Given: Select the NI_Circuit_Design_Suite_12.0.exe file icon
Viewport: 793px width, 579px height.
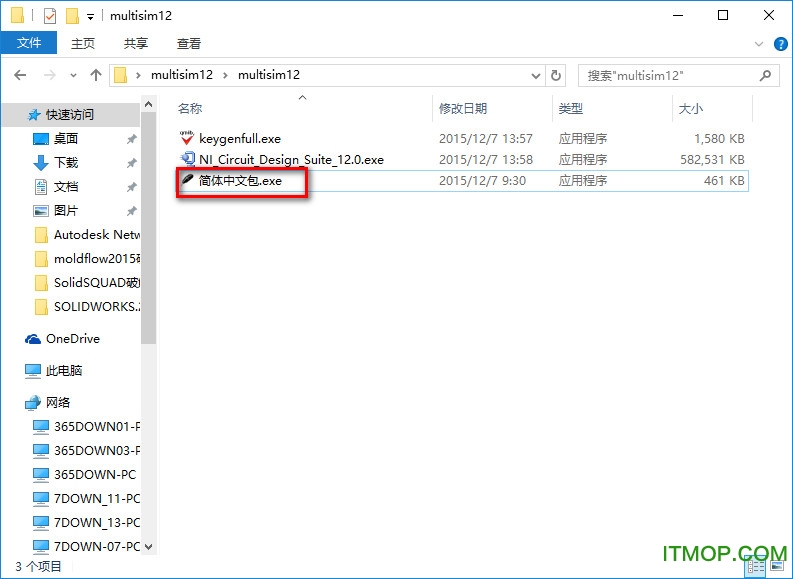Looking at the screenshot, I should (188, 159).
